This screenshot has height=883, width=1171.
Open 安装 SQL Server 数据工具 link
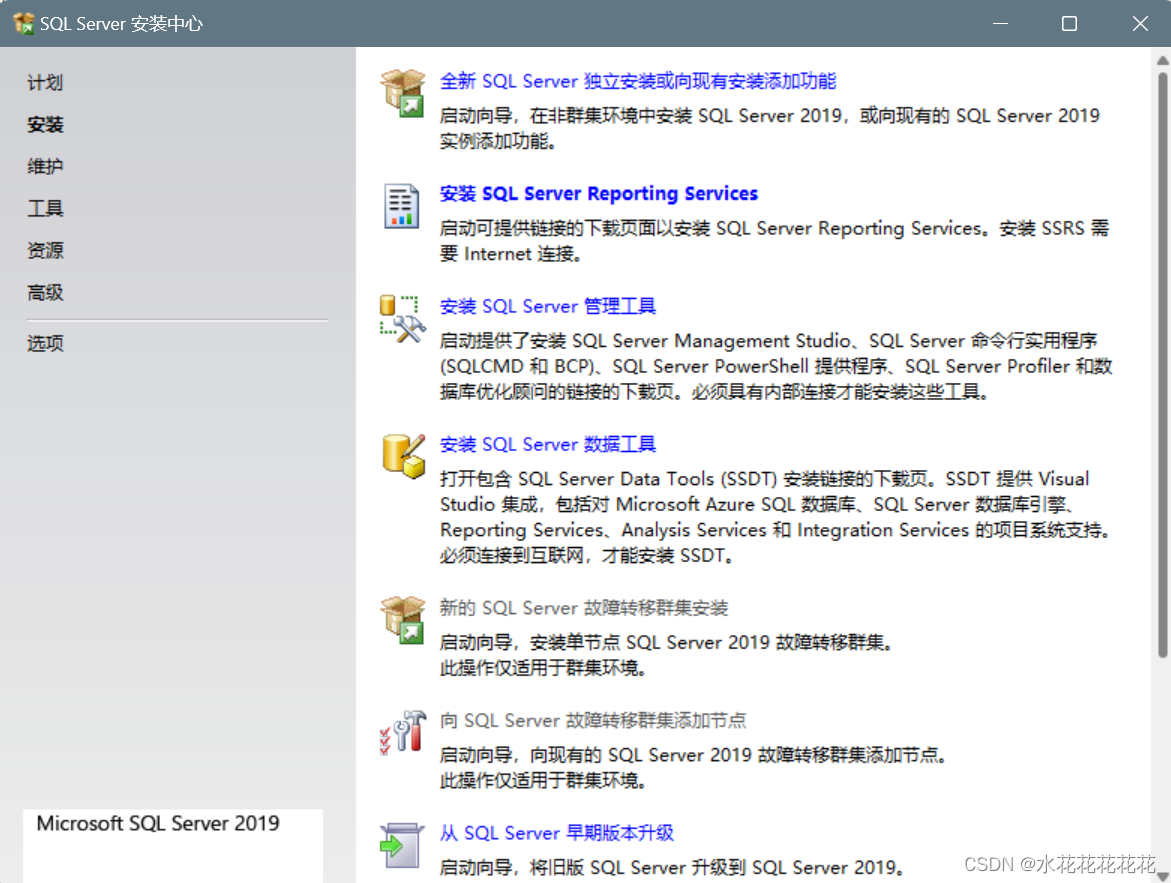click(547, 444)
